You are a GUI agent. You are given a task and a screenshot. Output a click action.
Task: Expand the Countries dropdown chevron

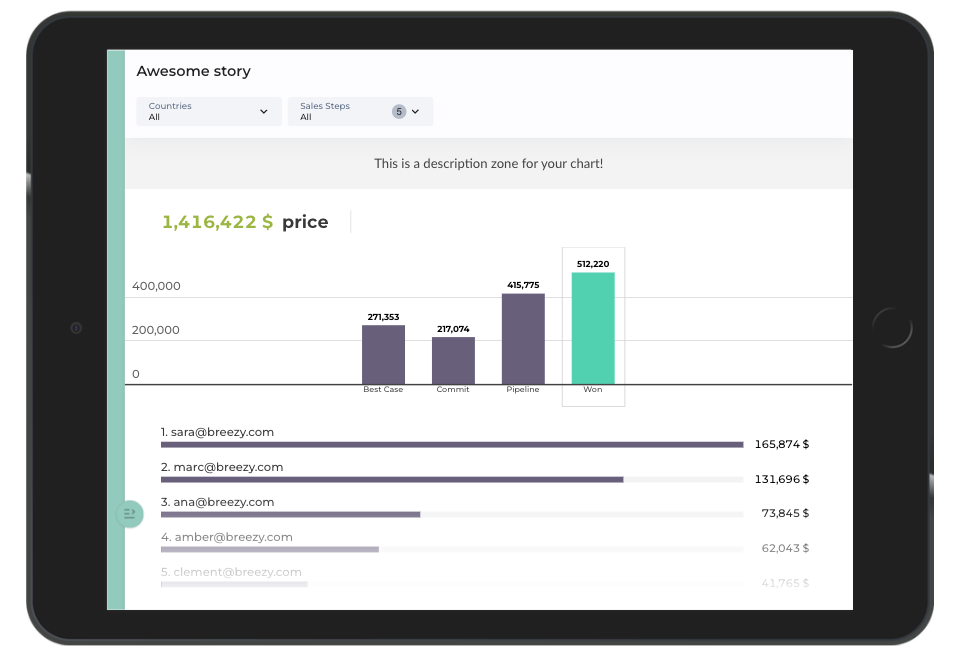tap(264, 112)
